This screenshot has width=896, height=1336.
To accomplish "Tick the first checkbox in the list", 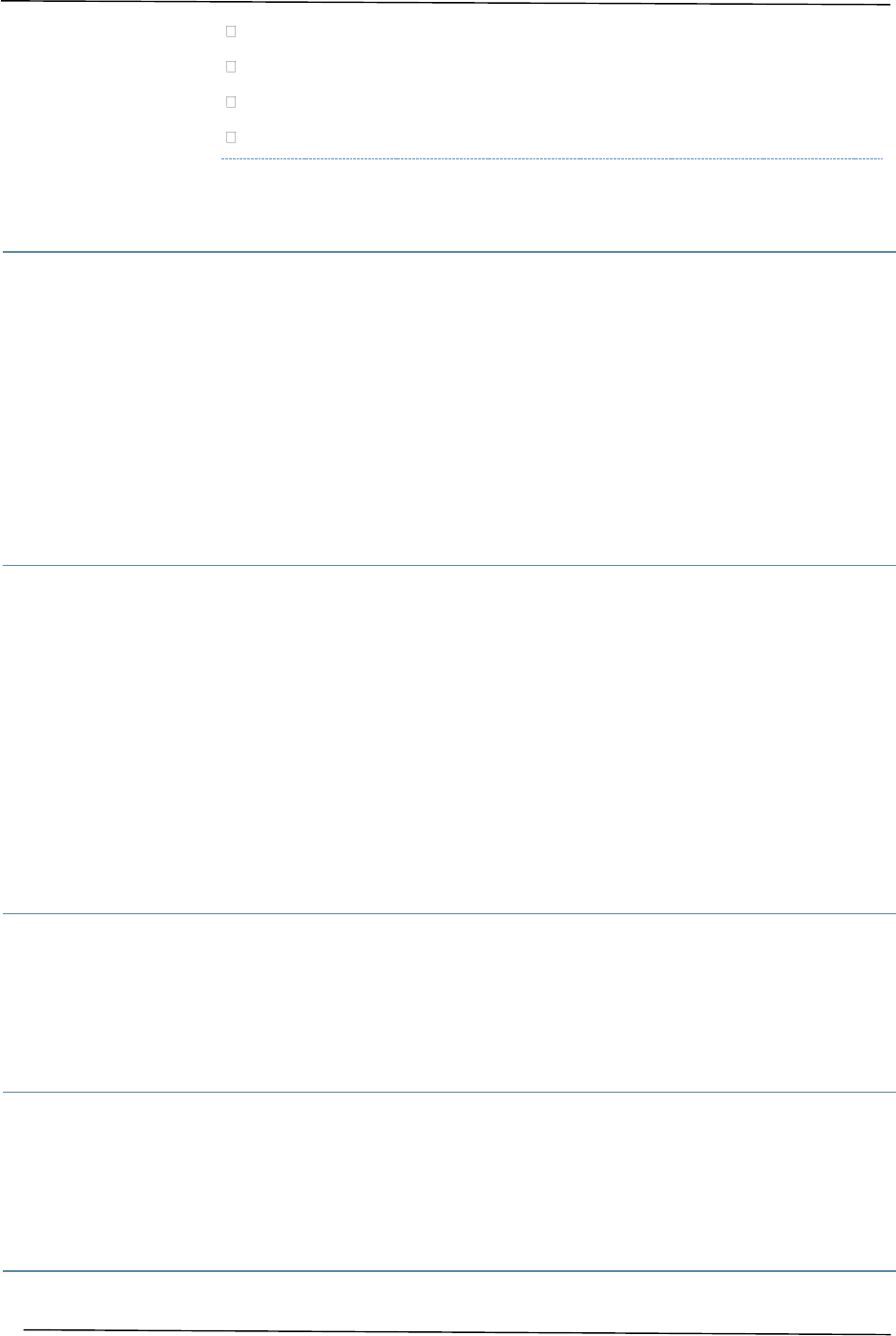I will pyautogui.click(x=231, y=31).
